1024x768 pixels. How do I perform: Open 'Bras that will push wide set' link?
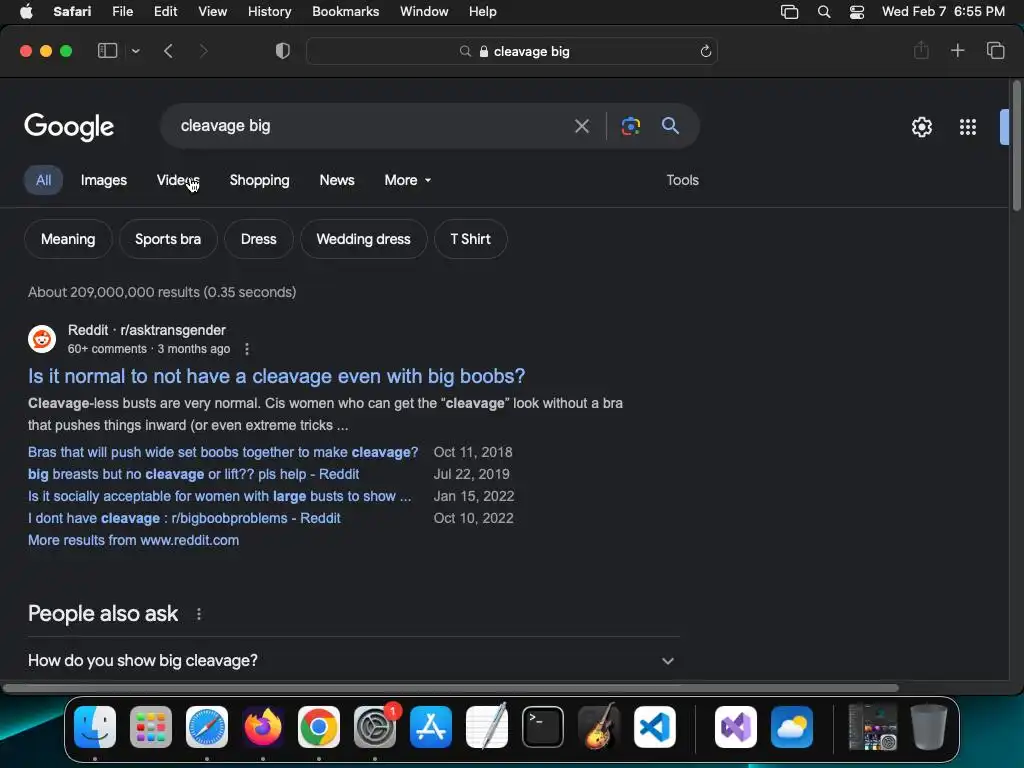pyautogui.click(x=223, y=452)
